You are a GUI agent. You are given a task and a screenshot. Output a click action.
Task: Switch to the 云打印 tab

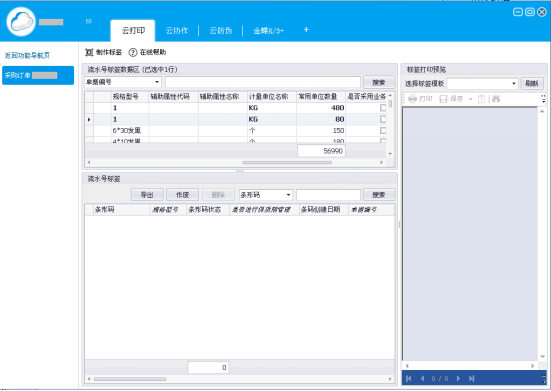point(133,31)
